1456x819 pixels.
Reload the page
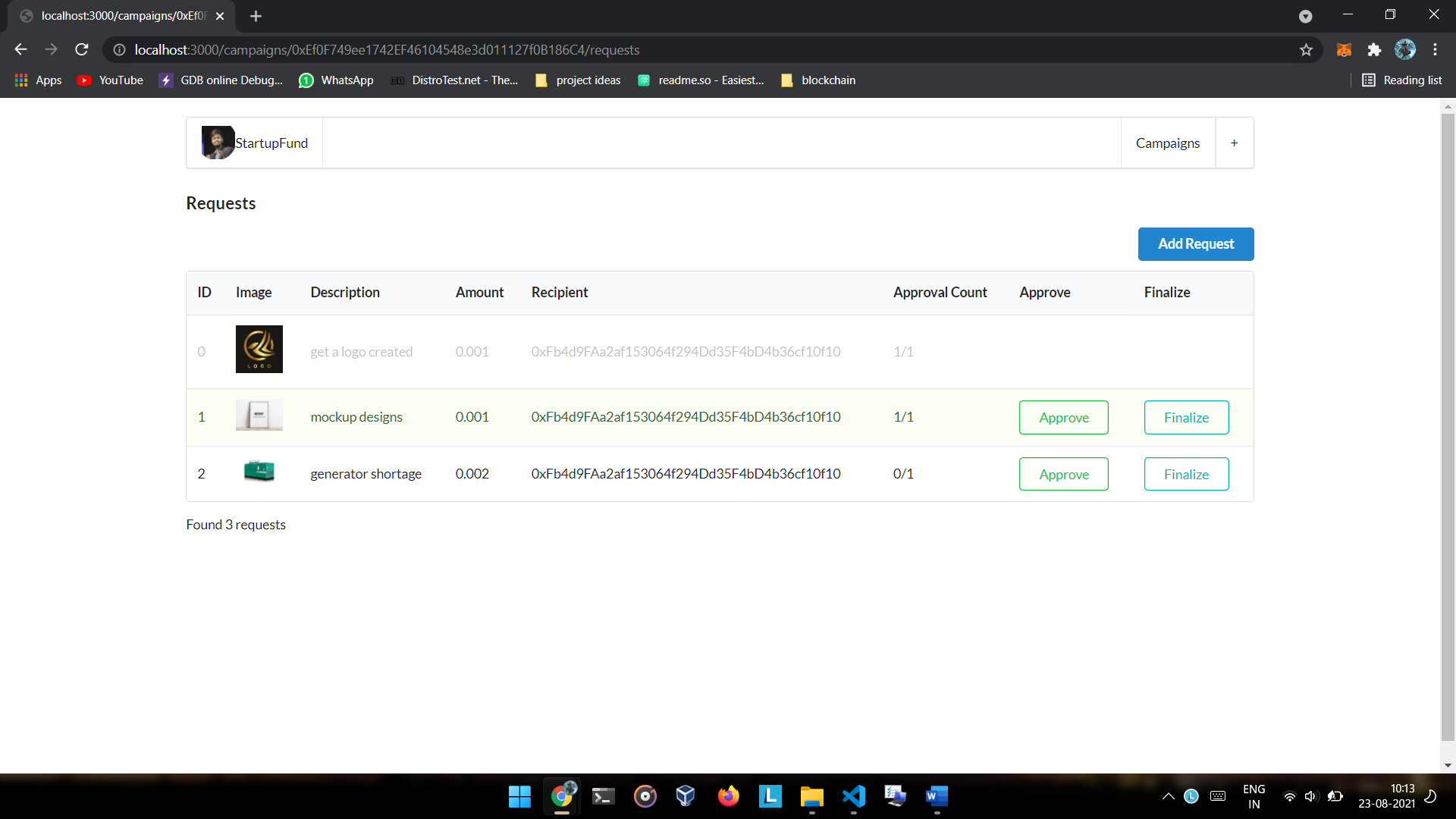pos(81,49)
